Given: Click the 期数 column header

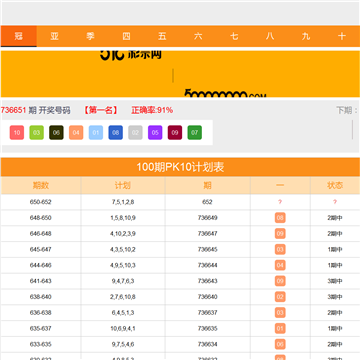Looking at the screenshot, I should 41,185.
